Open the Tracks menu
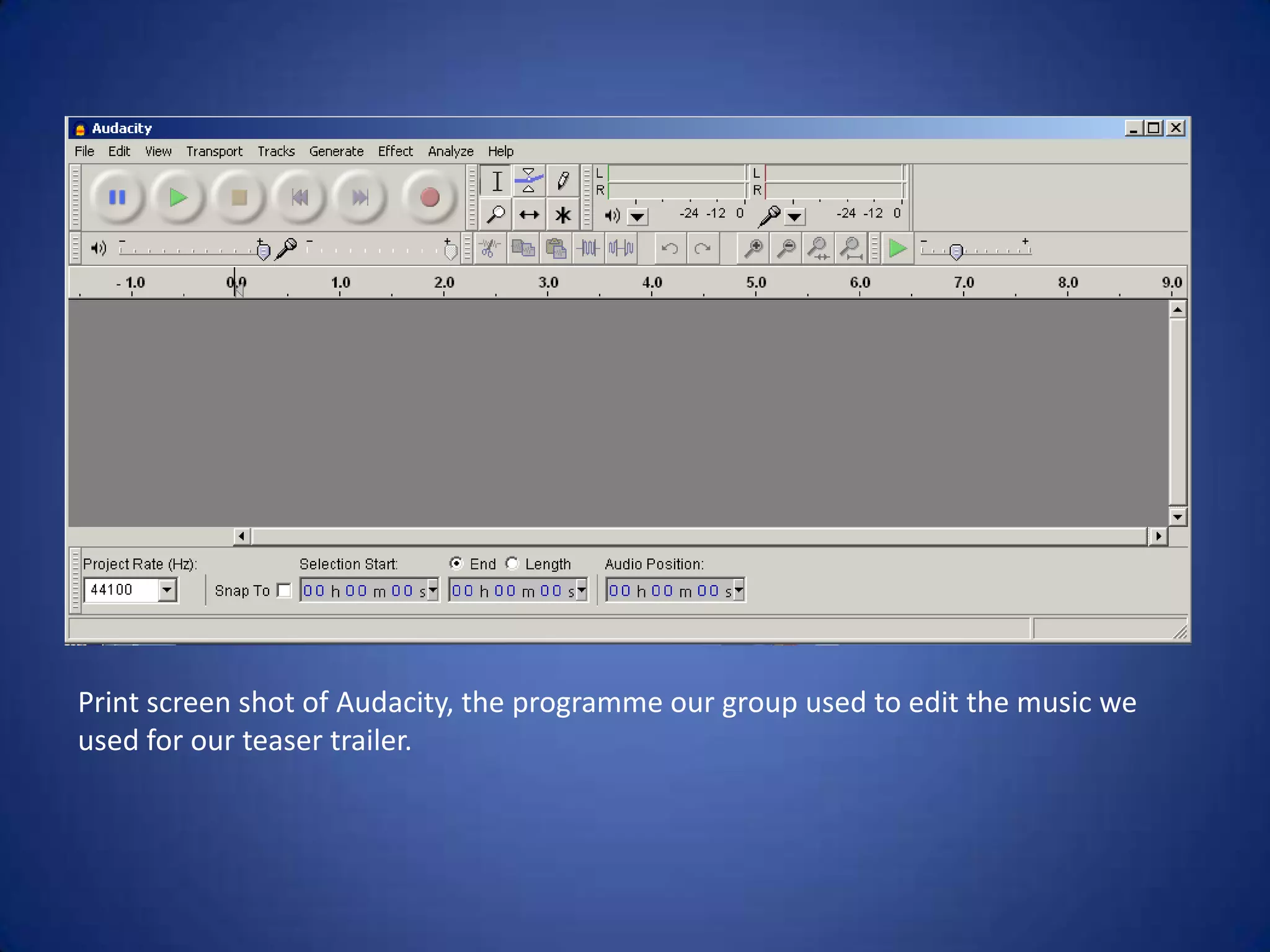The image size is (1270, 952). (x=276, y=151)
